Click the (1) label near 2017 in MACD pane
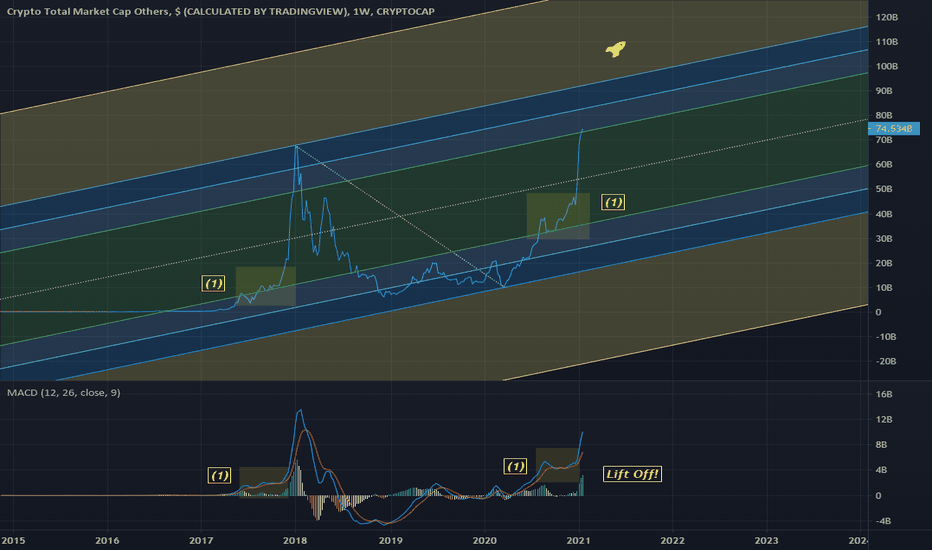The image size is (932, 550). pos(220,475)
